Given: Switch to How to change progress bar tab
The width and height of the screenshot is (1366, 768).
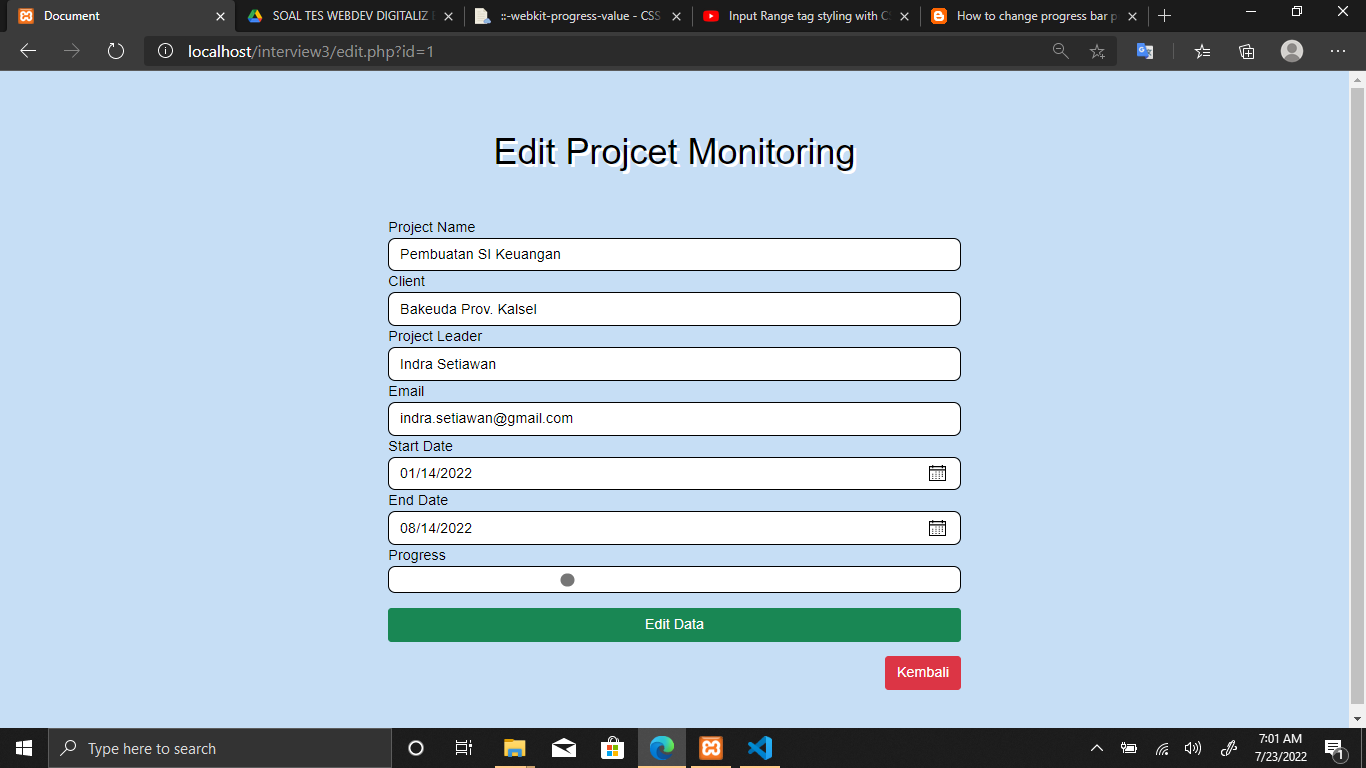Looking at the screenshot, I should 1034,16.
